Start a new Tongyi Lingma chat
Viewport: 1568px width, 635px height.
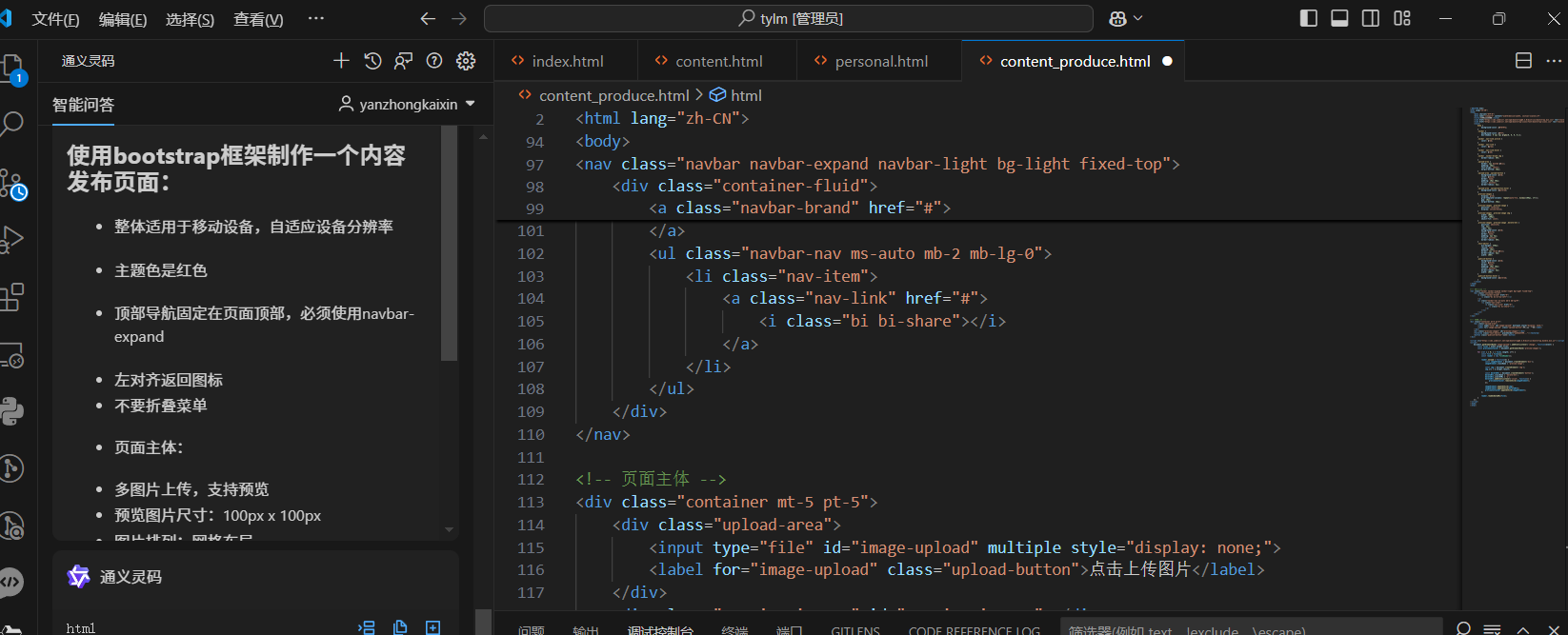(x=341, y=61)
